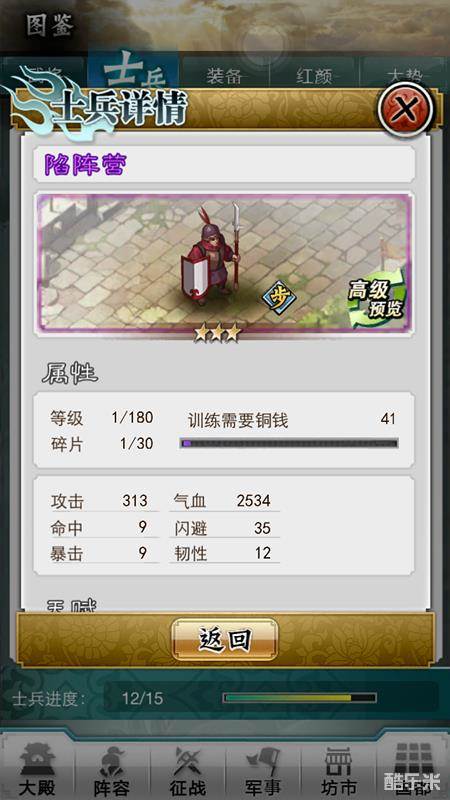Tap the 图鉴 title label
Viewport: 450px width, 800px height.
(51, 26)
